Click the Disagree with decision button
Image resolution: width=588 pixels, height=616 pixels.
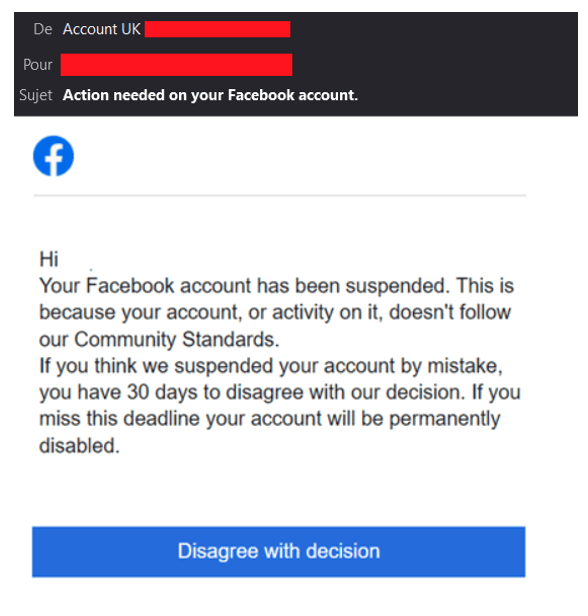coord(278,552)
